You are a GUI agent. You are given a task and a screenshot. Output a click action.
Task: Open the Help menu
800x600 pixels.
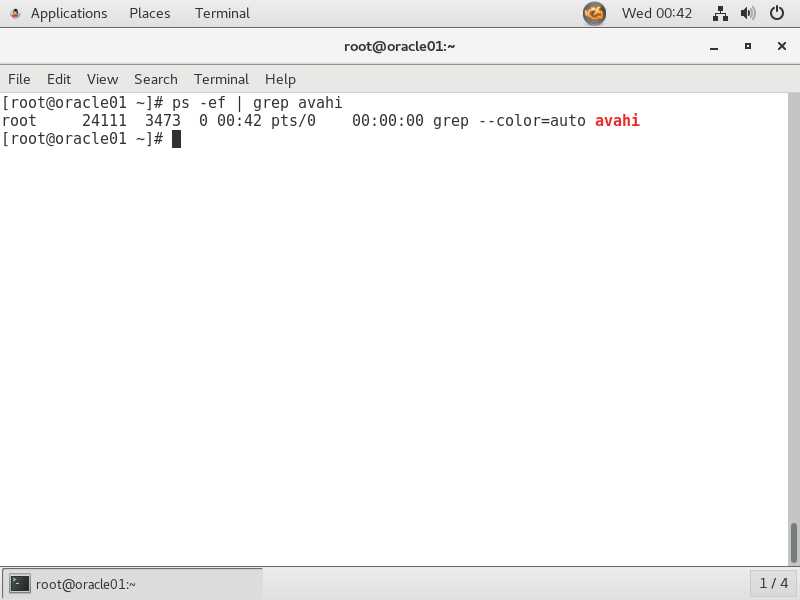[280, 80]
